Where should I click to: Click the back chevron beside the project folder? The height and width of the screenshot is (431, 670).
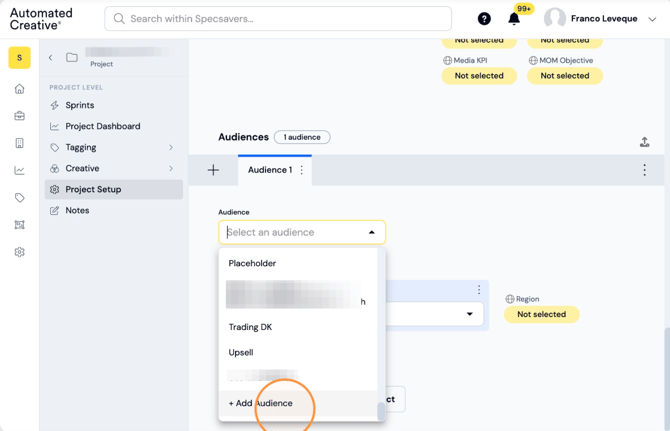(50, 57)
